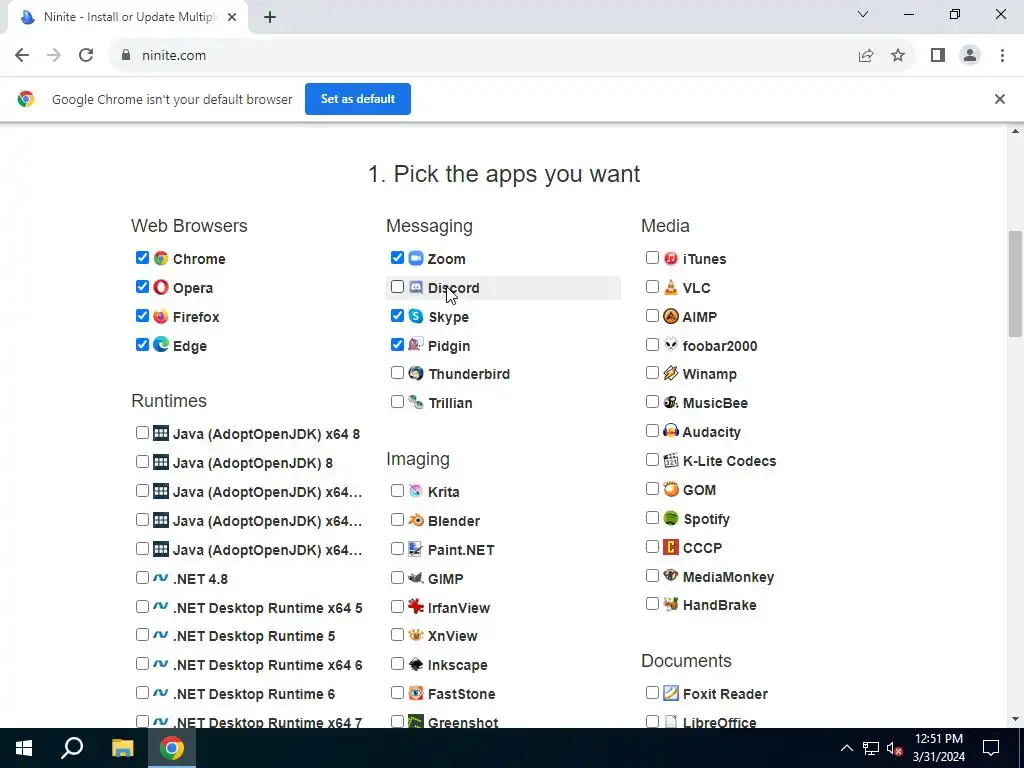Screen dimensions: 1024x768
Task: Open the tab search dropdown arrow
Action: [x=863, y=14]
